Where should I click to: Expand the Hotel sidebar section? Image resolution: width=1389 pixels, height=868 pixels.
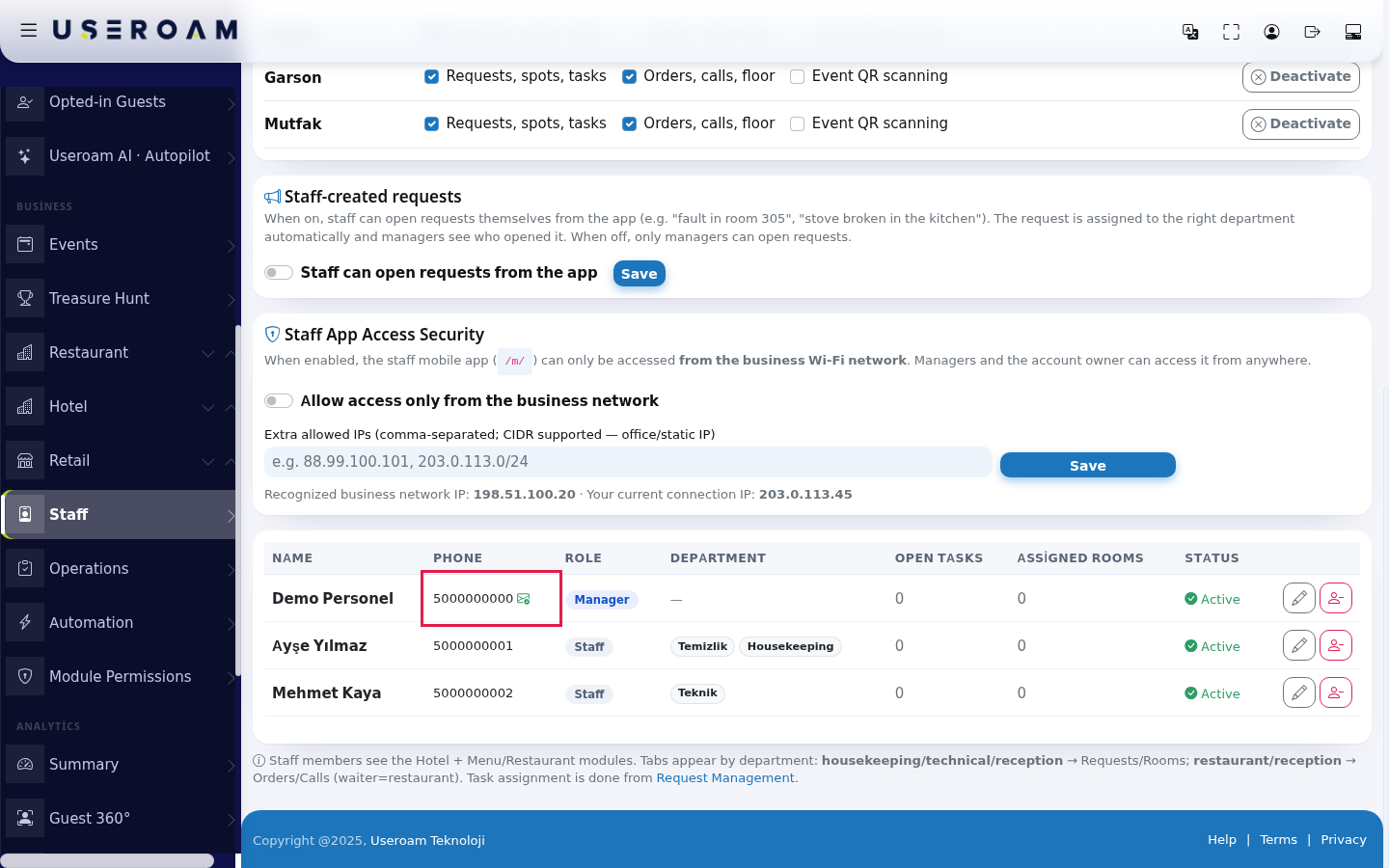tap(120, 407)
